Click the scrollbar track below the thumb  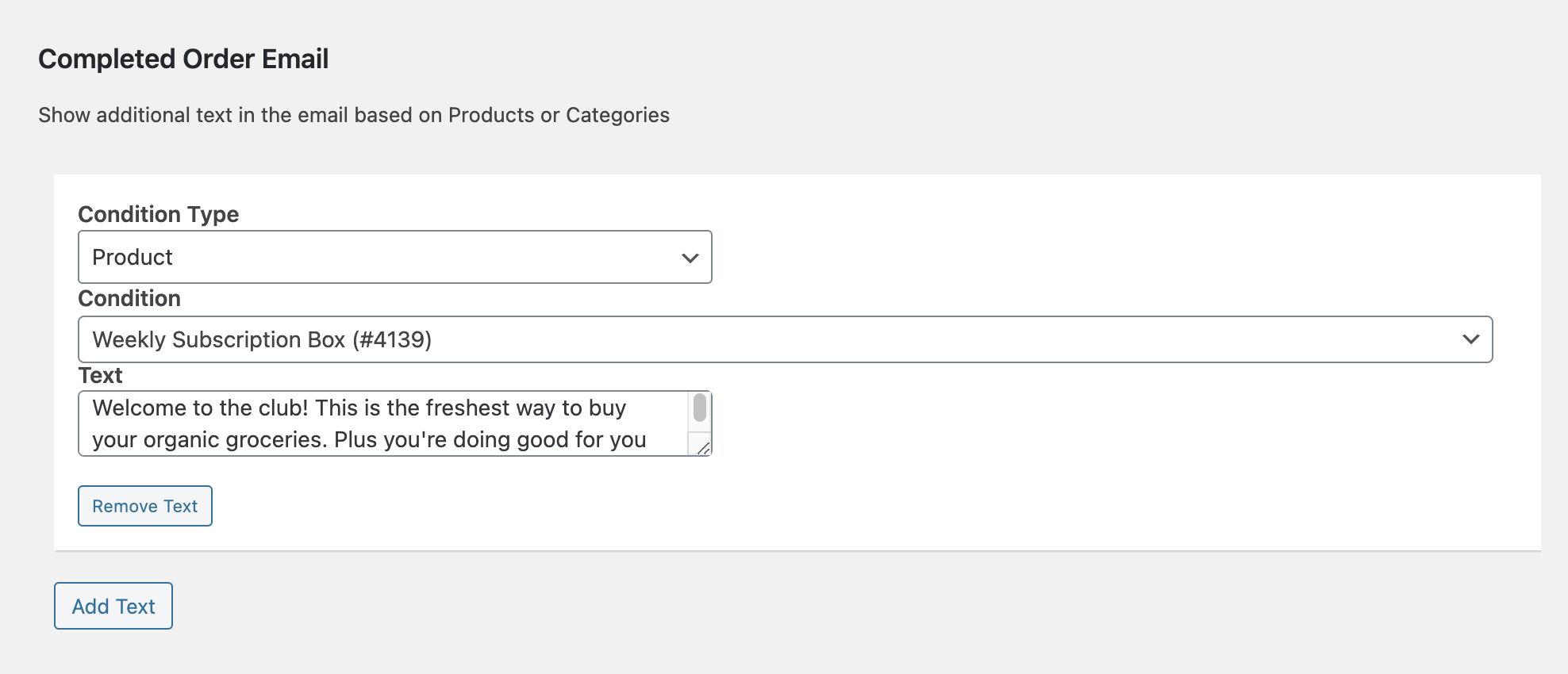click(x=700, y=428)
